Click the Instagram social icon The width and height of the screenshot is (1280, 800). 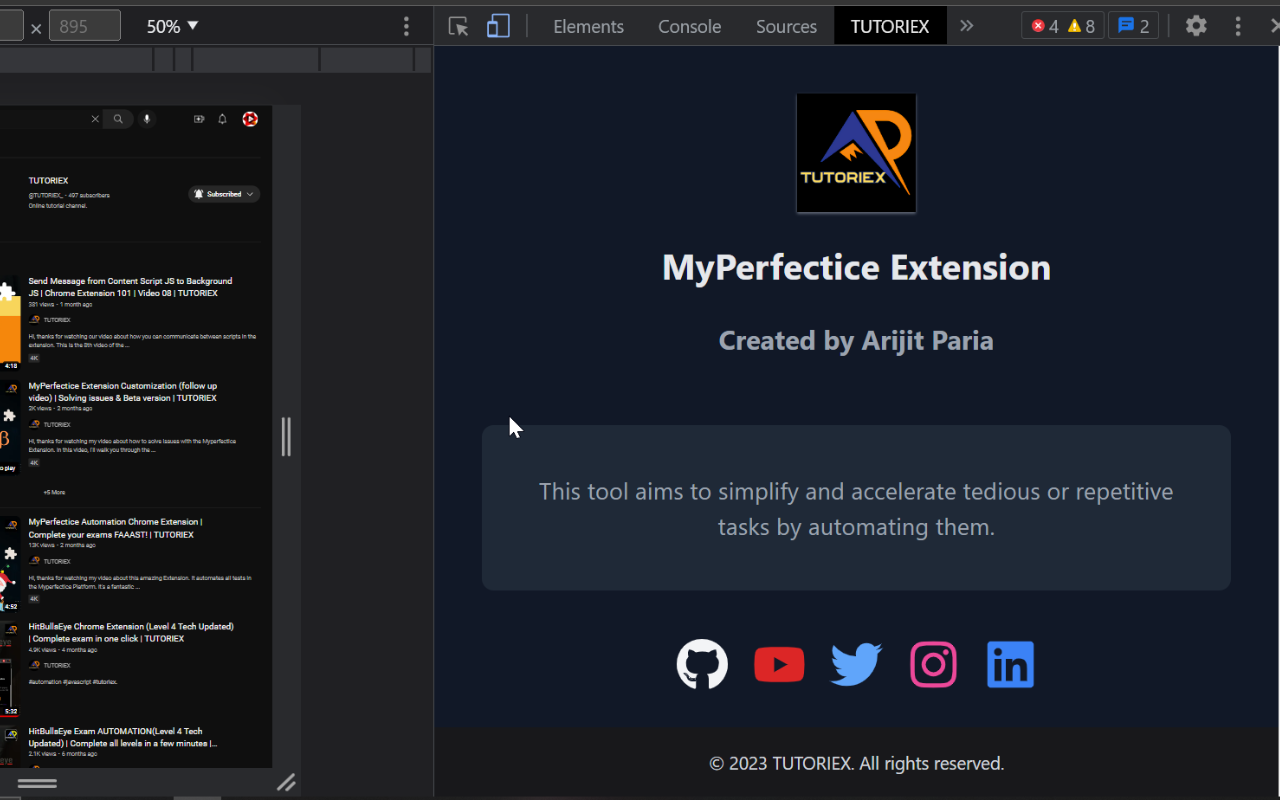pos(933,664)
